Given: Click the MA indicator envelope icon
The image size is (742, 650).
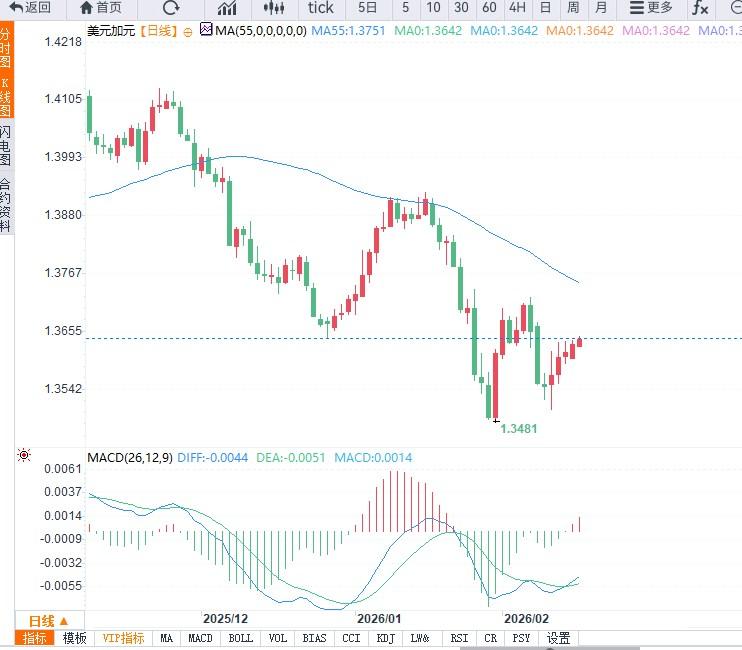Looking at the screenshot, I should pyautogui.click(x=206, y=30).
